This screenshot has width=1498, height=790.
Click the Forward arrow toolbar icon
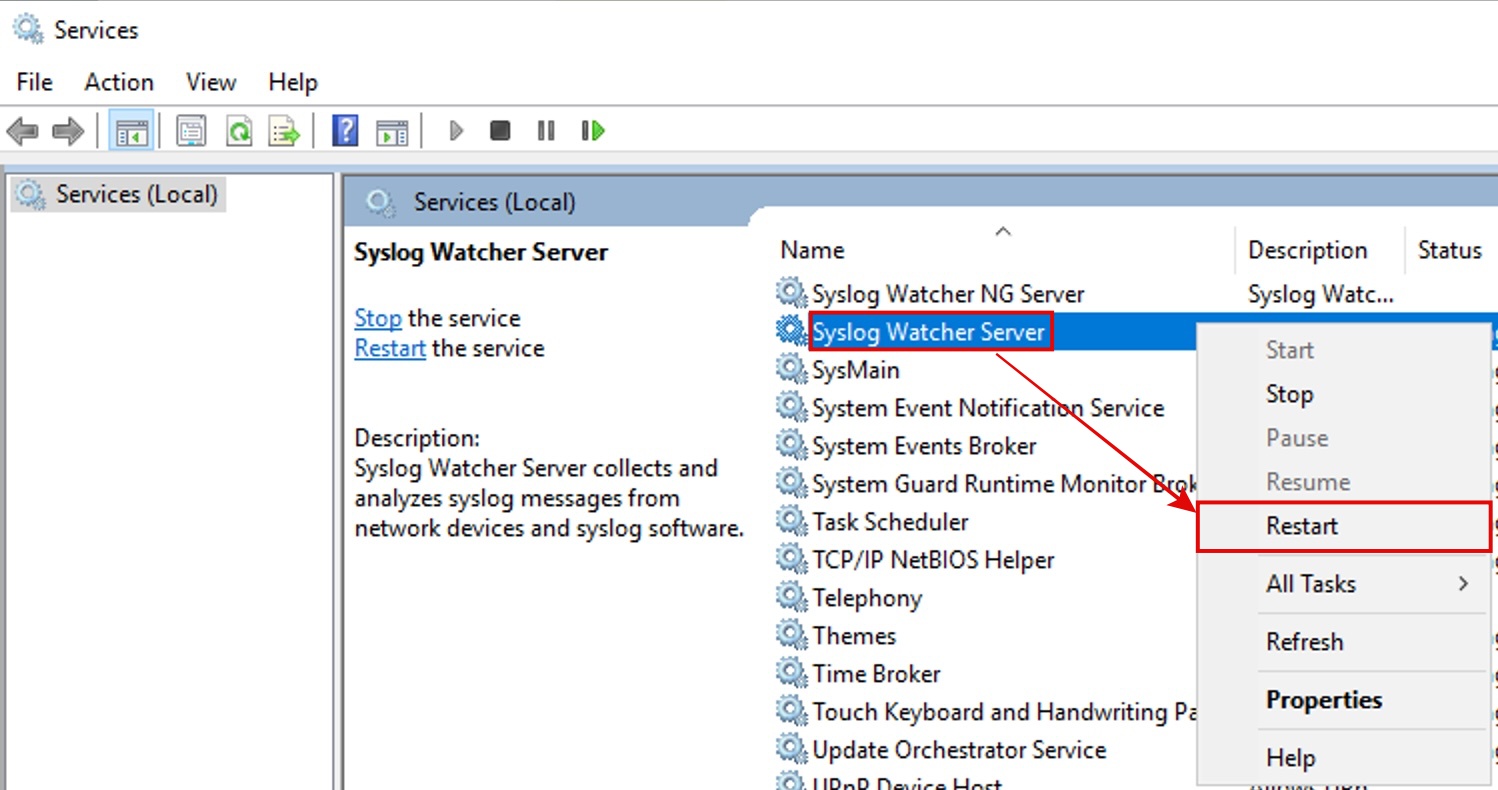(x=68, y=131)
